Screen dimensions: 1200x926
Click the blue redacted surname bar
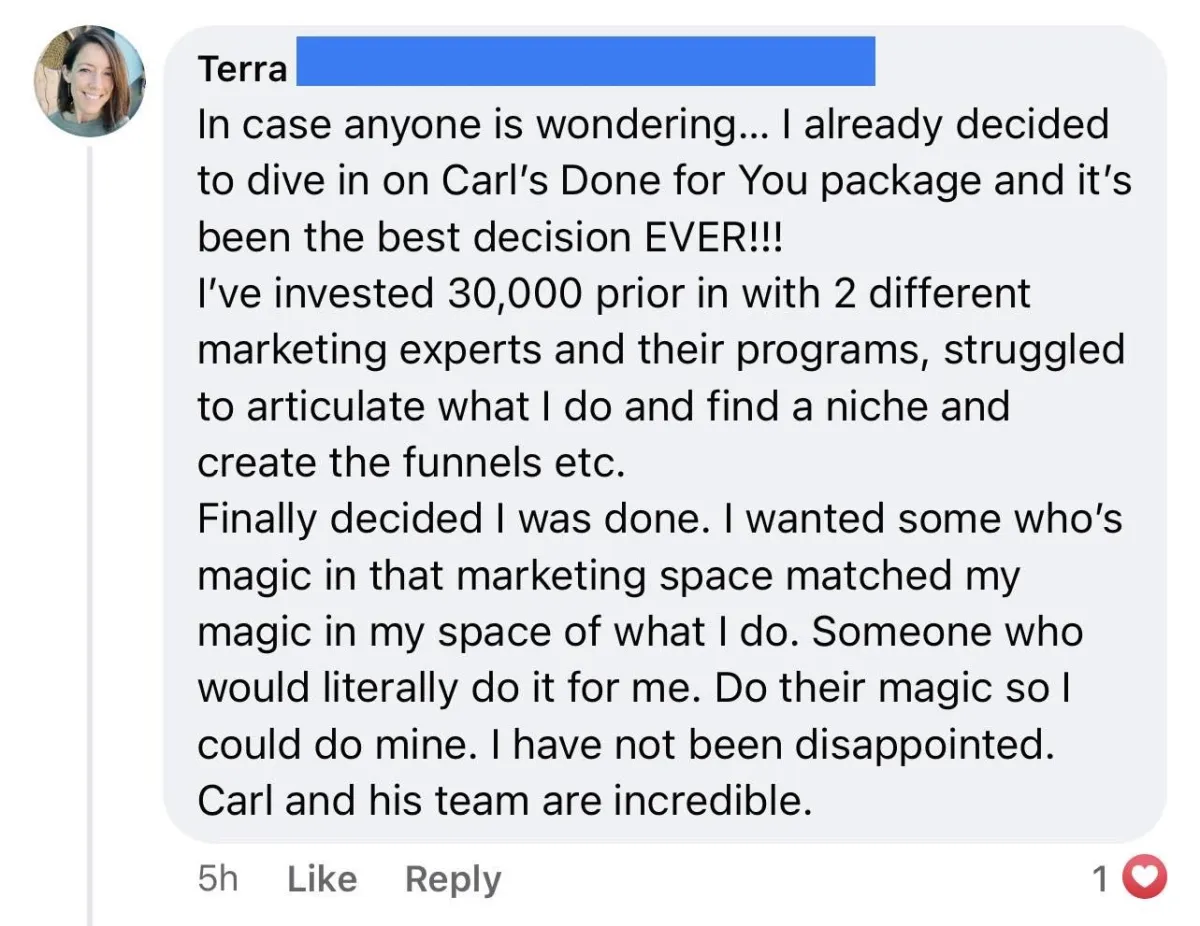(x=586, y=62)
